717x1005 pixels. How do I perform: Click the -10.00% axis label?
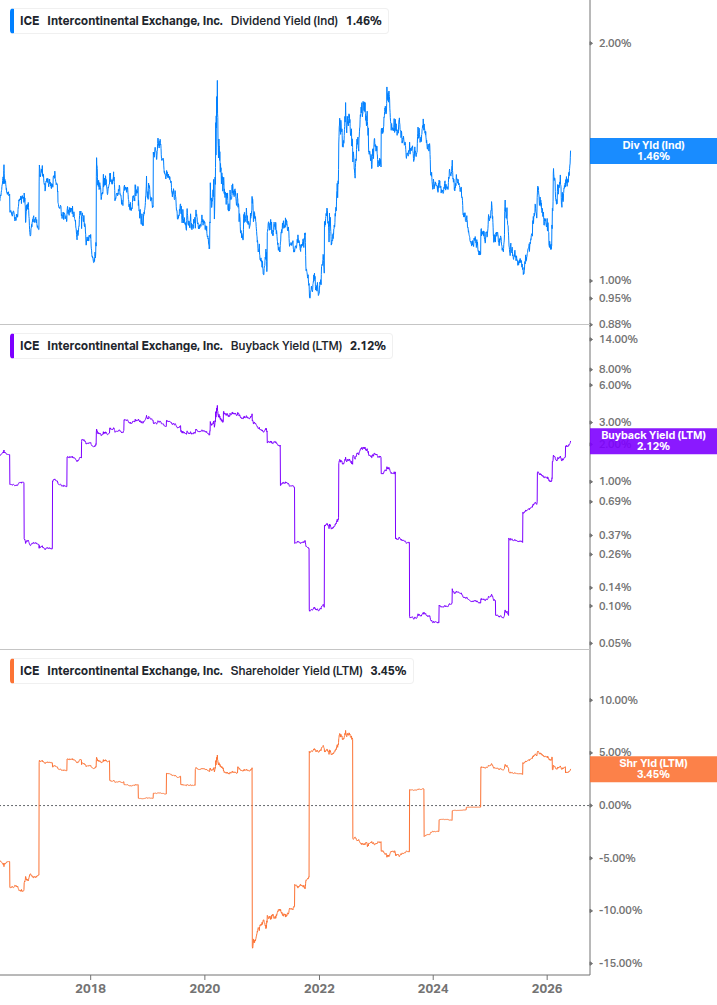coord(620,911)
